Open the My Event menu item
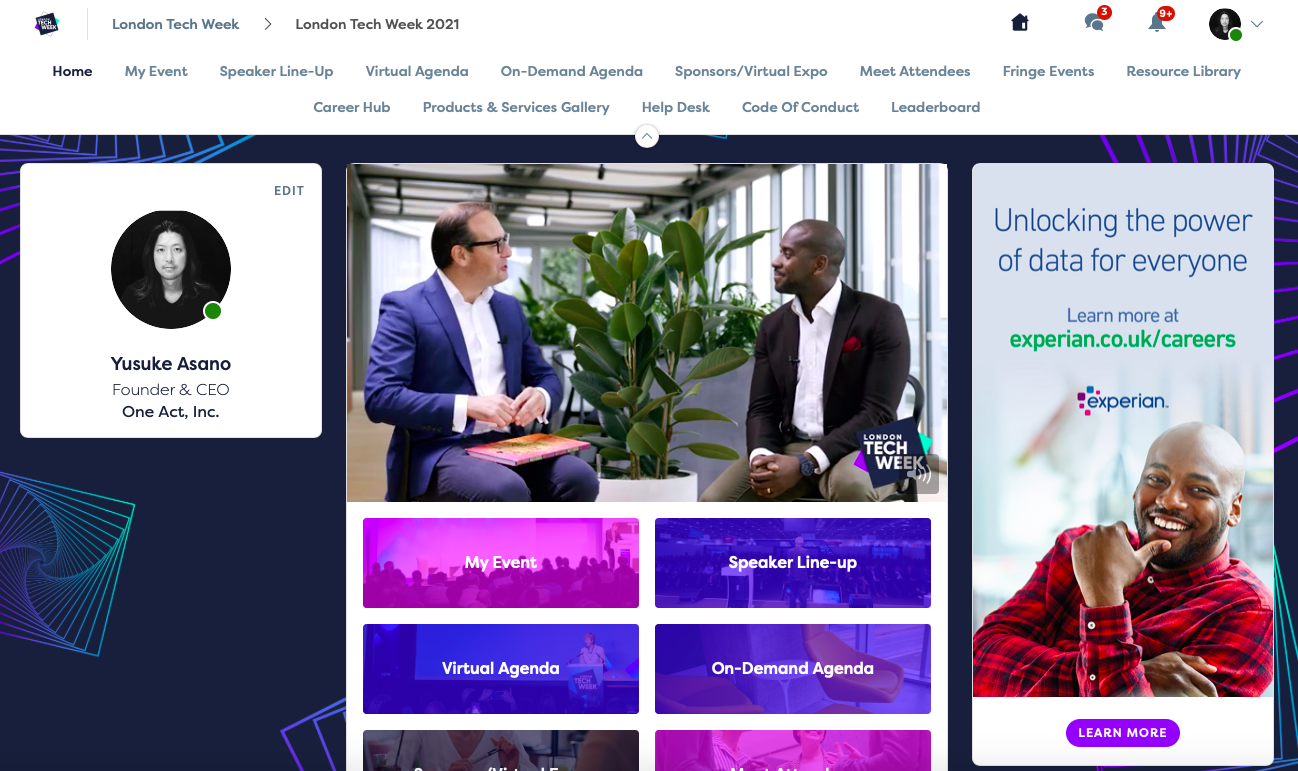 click(x=156, y=71)
